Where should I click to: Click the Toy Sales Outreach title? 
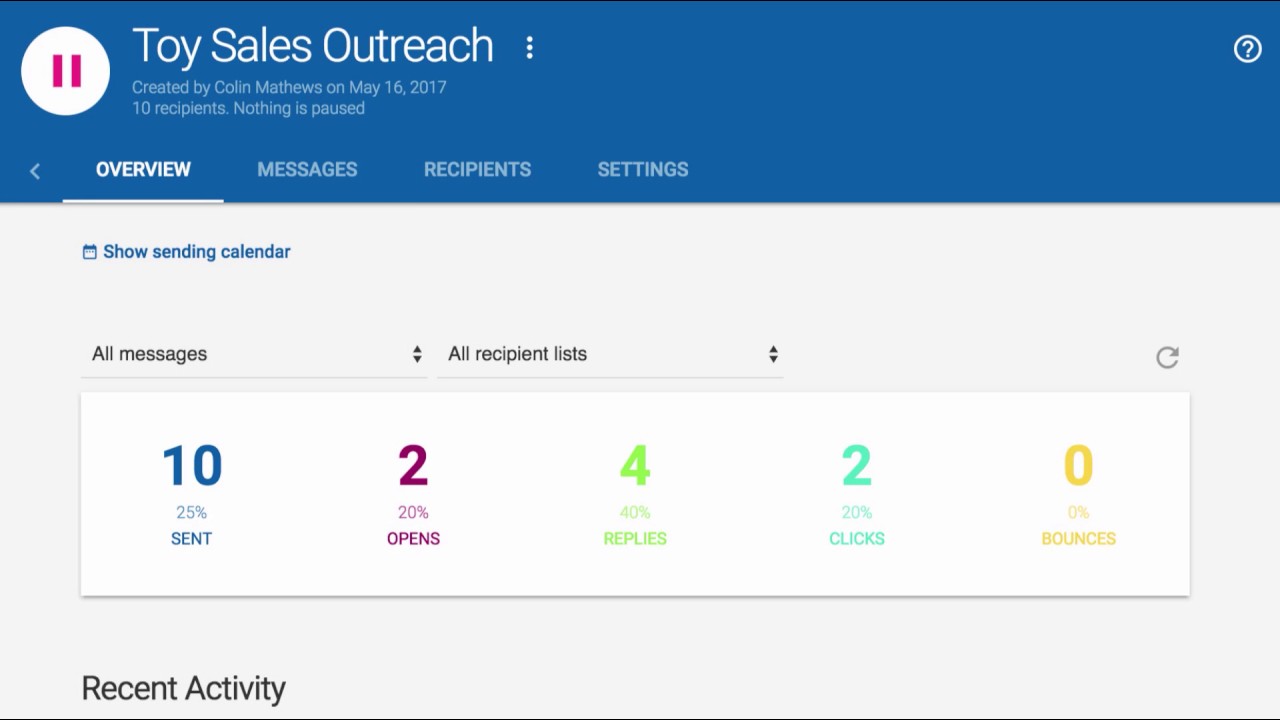(313, 46)
